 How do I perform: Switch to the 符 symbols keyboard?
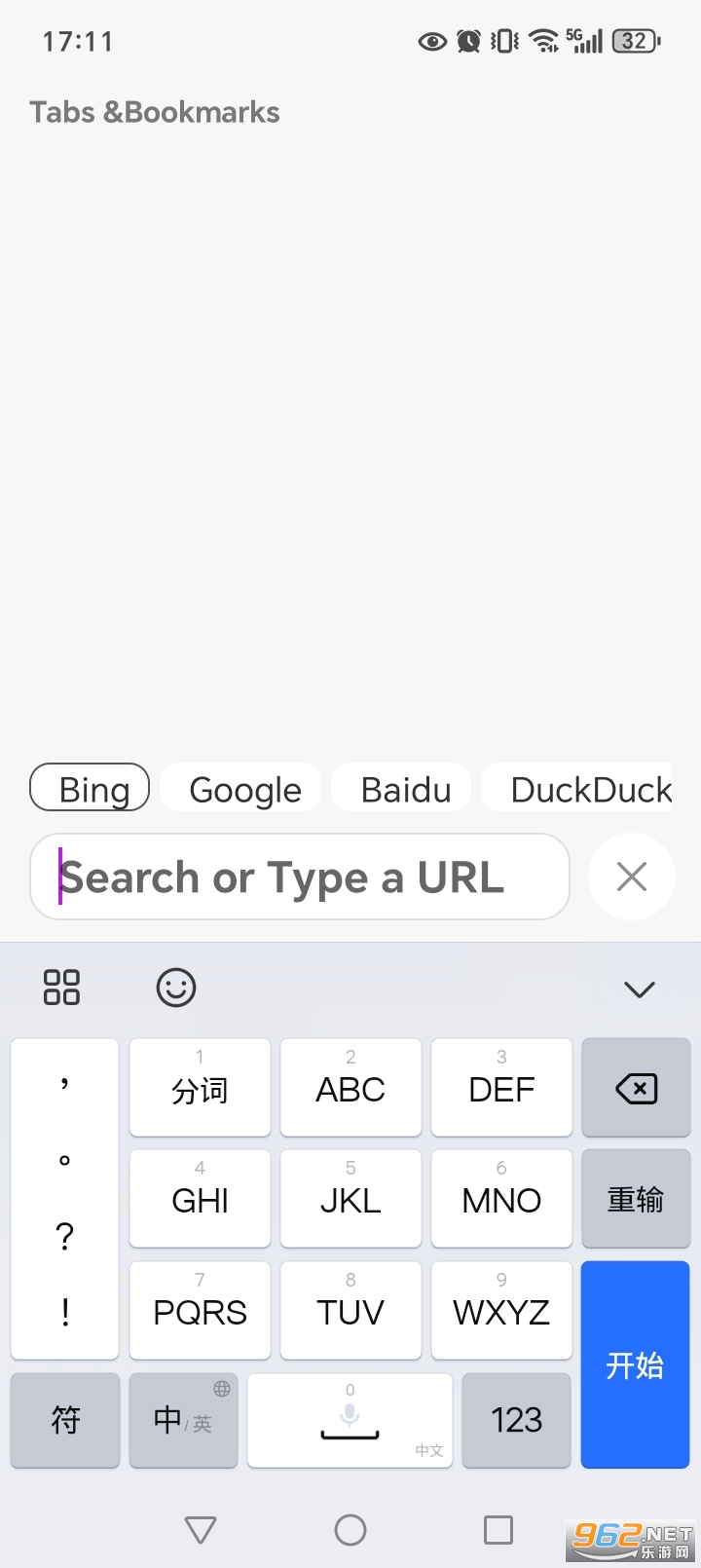pos(65,1420)
